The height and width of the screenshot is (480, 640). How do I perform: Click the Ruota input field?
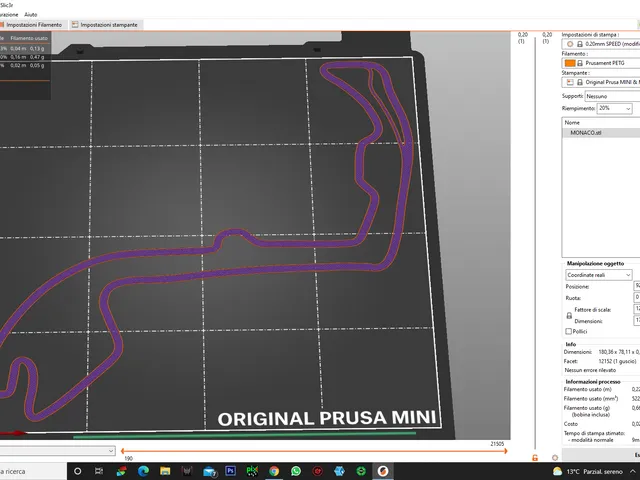pyautogui.click(x=636, y=298)
